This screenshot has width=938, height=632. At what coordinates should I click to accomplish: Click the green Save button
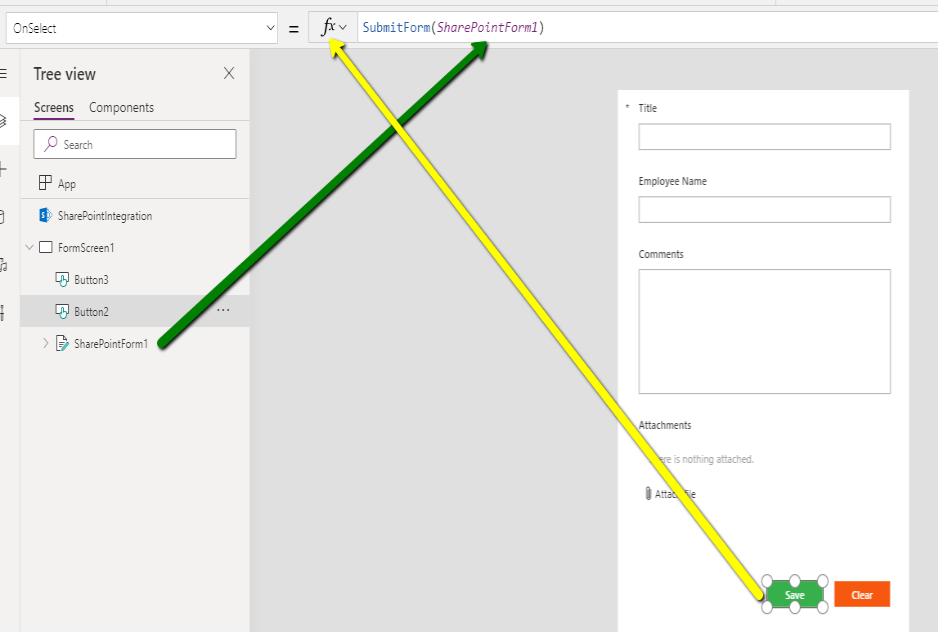tap(794, 595)
